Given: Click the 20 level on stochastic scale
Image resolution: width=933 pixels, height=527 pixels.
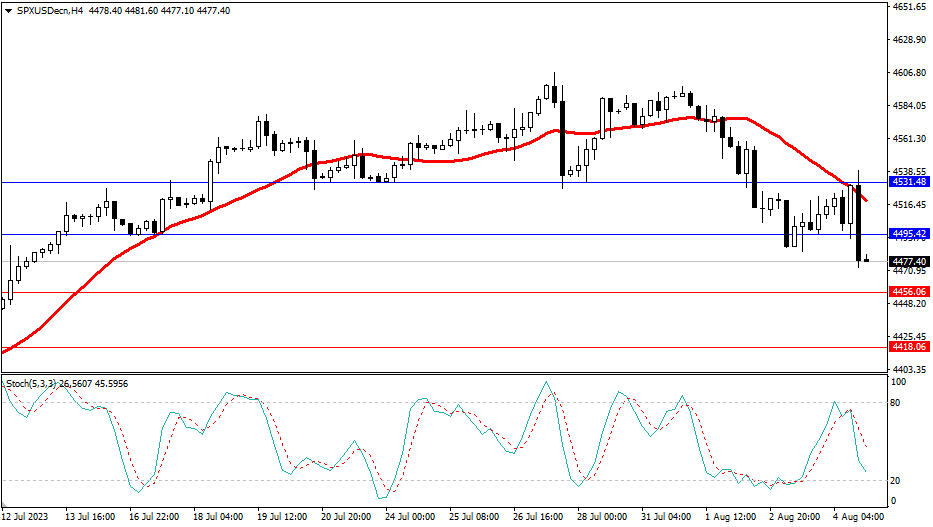Looking at the screenshot, I should (897, 480).
